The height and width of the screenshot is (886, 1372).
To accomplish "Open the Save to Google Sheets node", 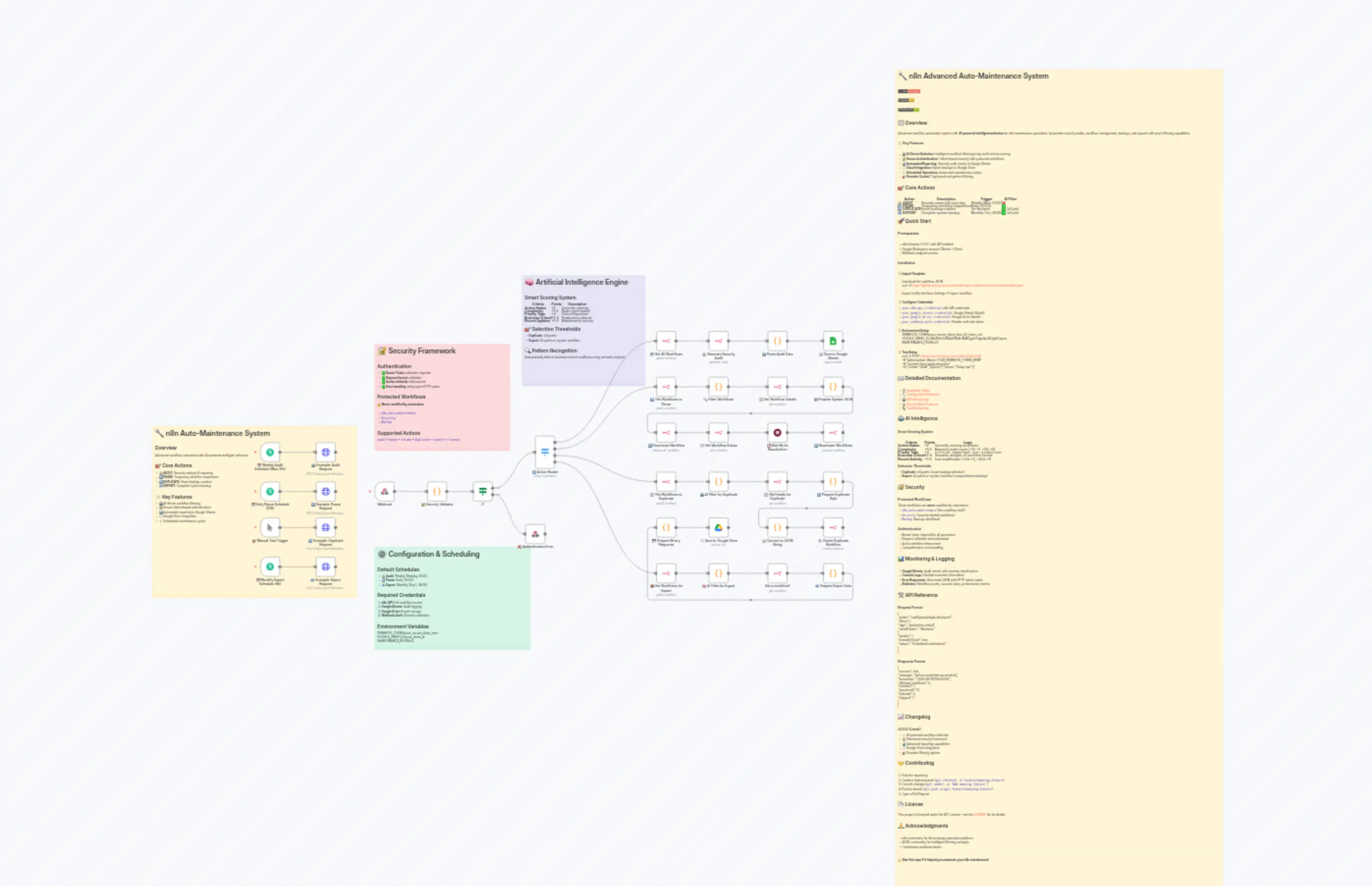I will pos(833,341).
